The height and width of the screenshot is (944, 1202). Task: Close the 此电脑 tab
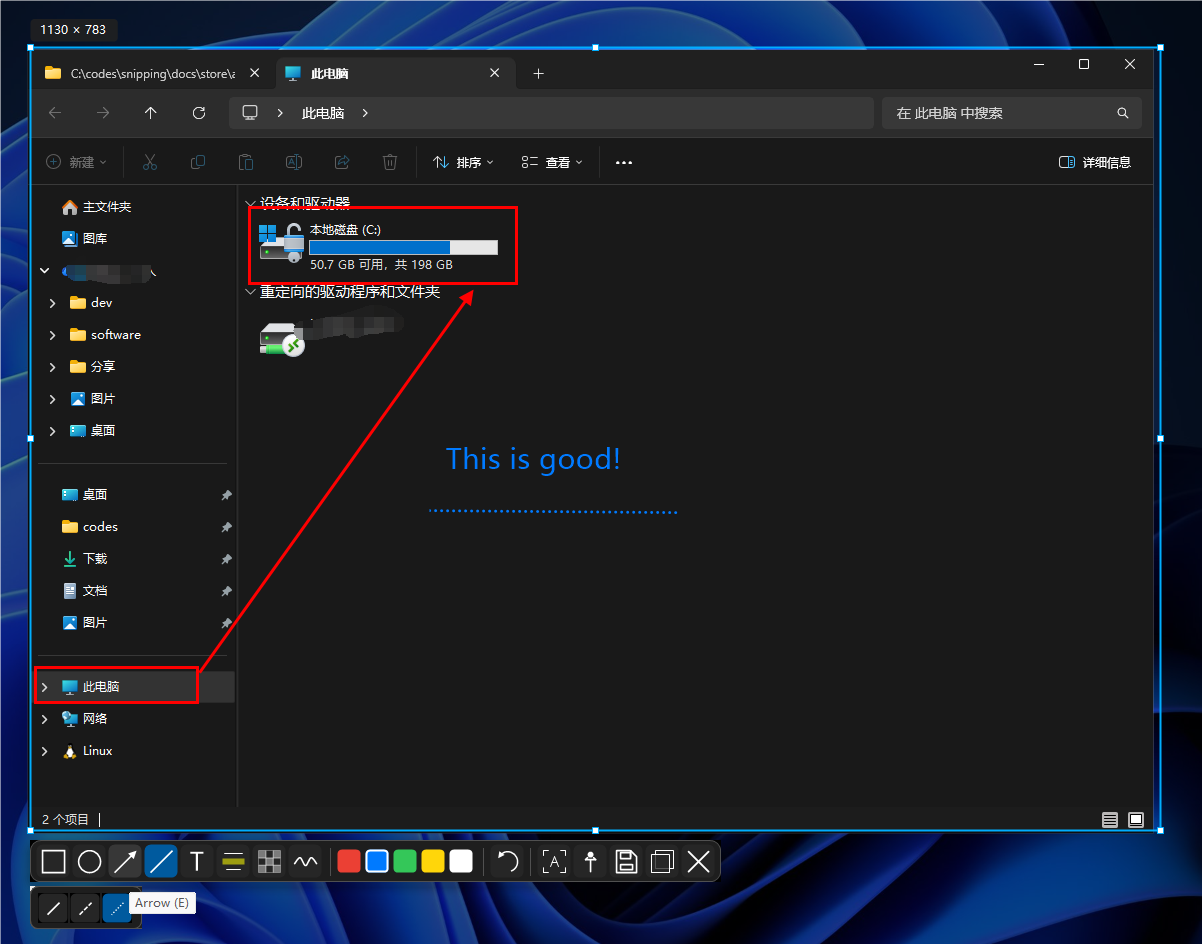coord(495,73)
